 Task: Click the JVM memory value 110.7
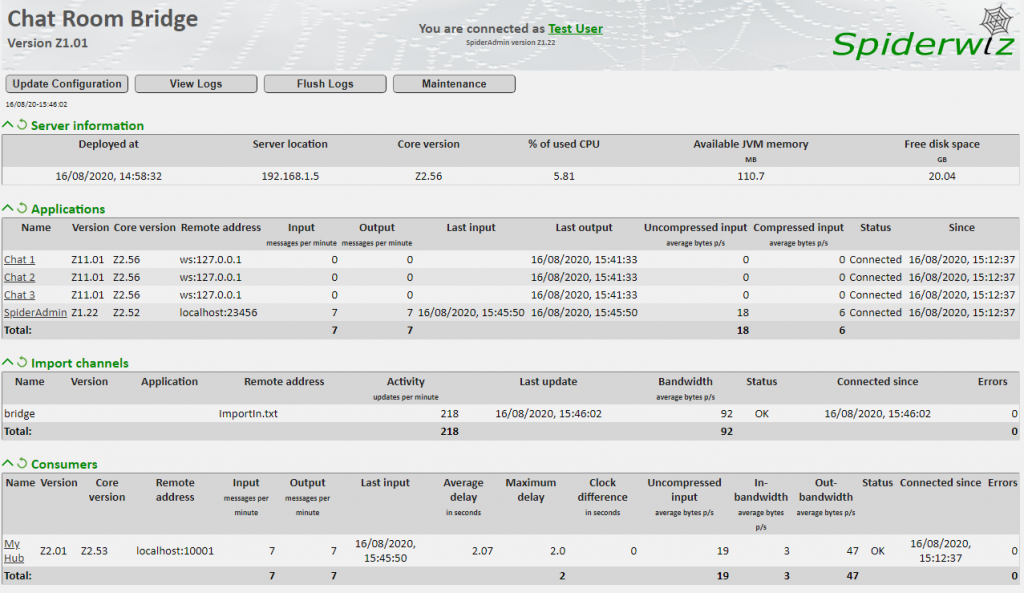pyautogui.click(x=750, y=176)
